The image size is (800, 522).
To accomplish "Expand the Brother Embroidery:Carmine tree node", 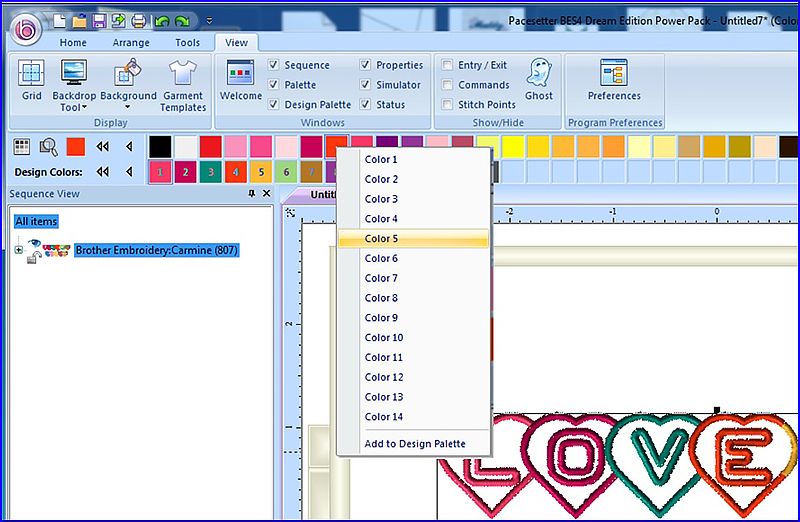I will (18, 250).
